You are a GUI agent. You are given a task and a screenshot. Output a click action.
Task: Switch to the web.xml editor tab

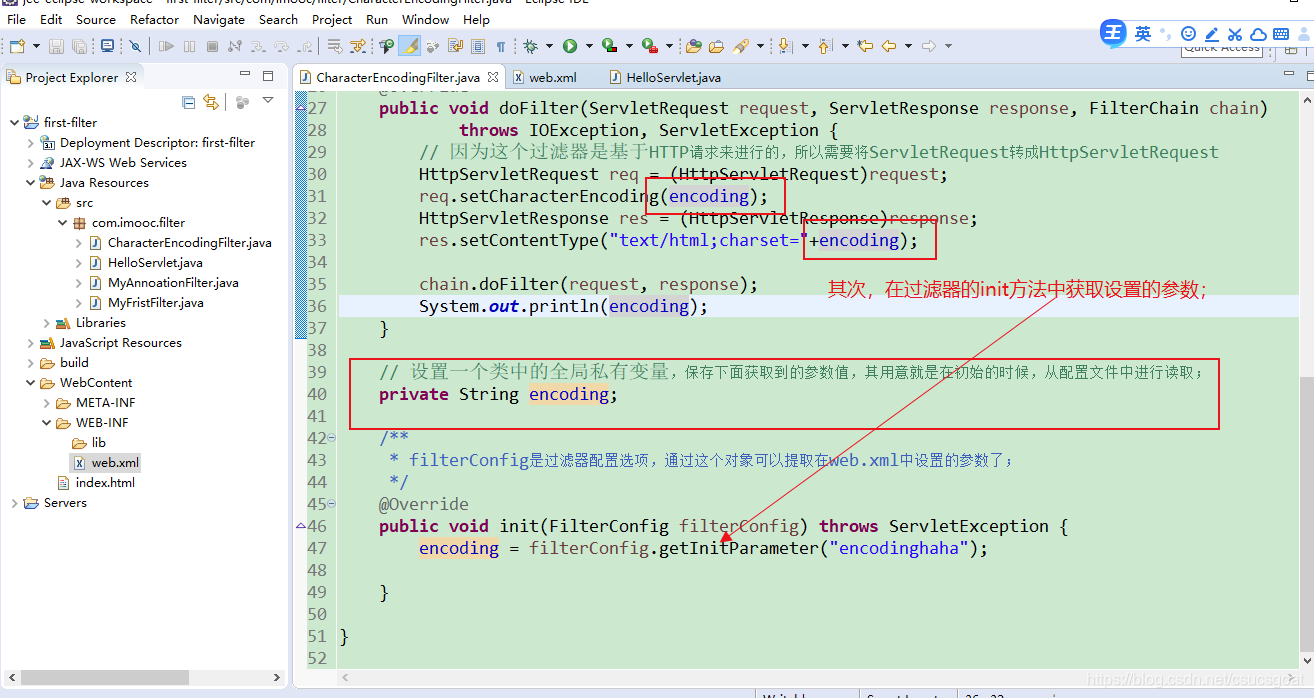pyautogui.click(x=546, y=77)
